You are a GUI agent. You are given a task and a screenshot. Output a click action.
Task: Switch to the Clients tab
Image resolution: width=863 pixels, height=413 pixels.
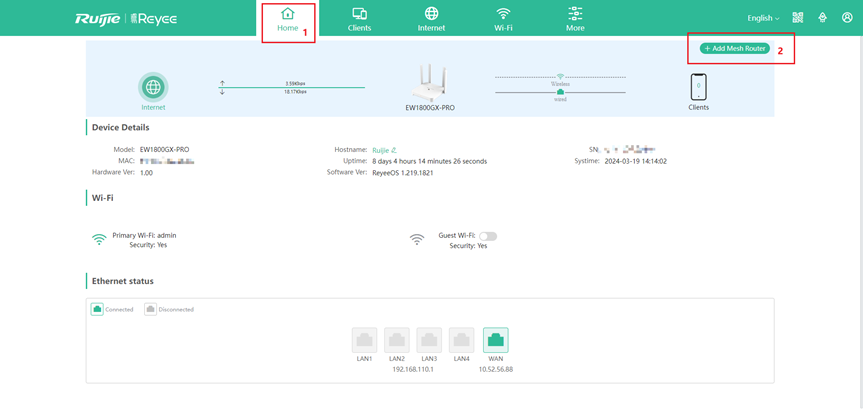tap(359, 20)
